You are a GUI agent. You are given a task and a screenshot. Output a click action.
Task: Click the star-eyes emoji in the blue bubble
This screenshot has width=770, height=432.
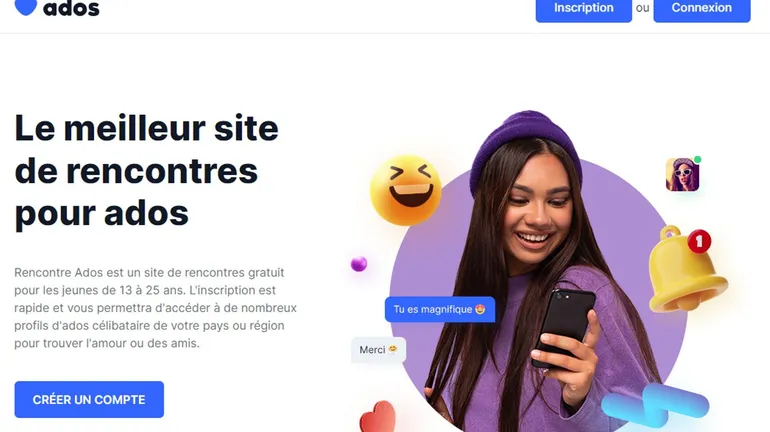pyautogui.click(x=480, y=309)
